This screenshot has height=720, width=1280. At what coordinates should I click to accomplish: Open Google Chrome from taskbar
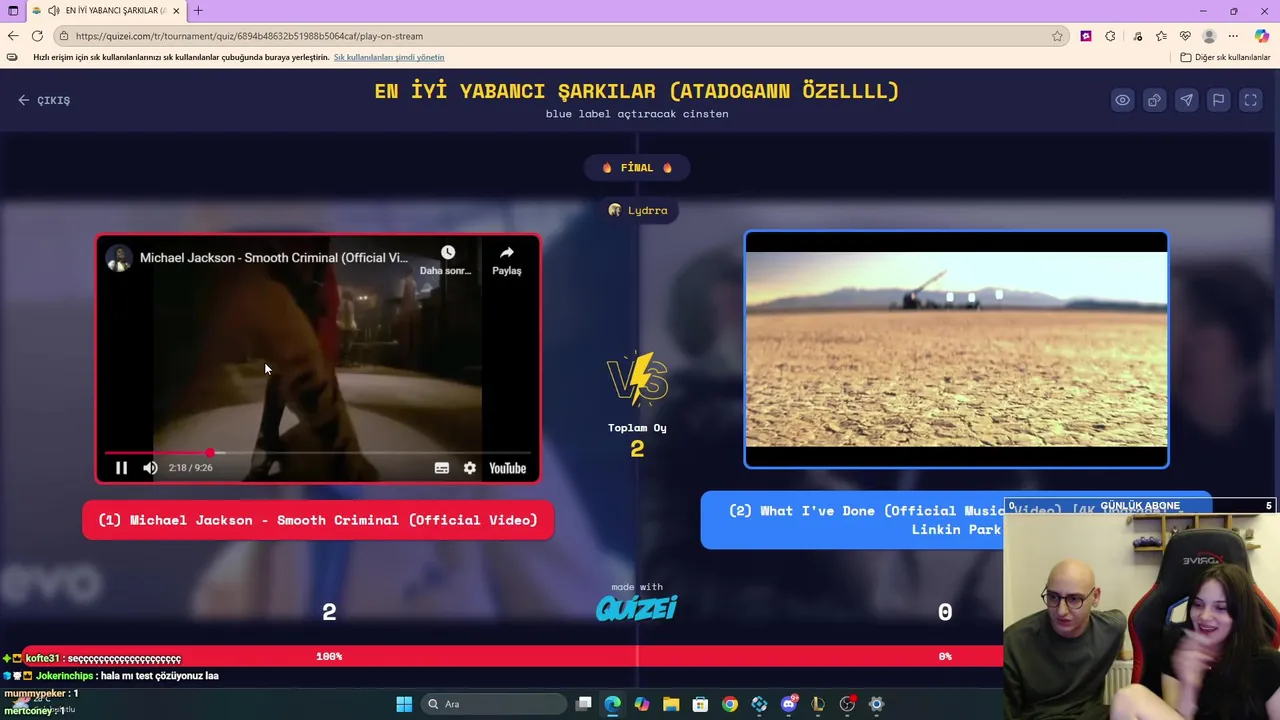click(730, 704)
